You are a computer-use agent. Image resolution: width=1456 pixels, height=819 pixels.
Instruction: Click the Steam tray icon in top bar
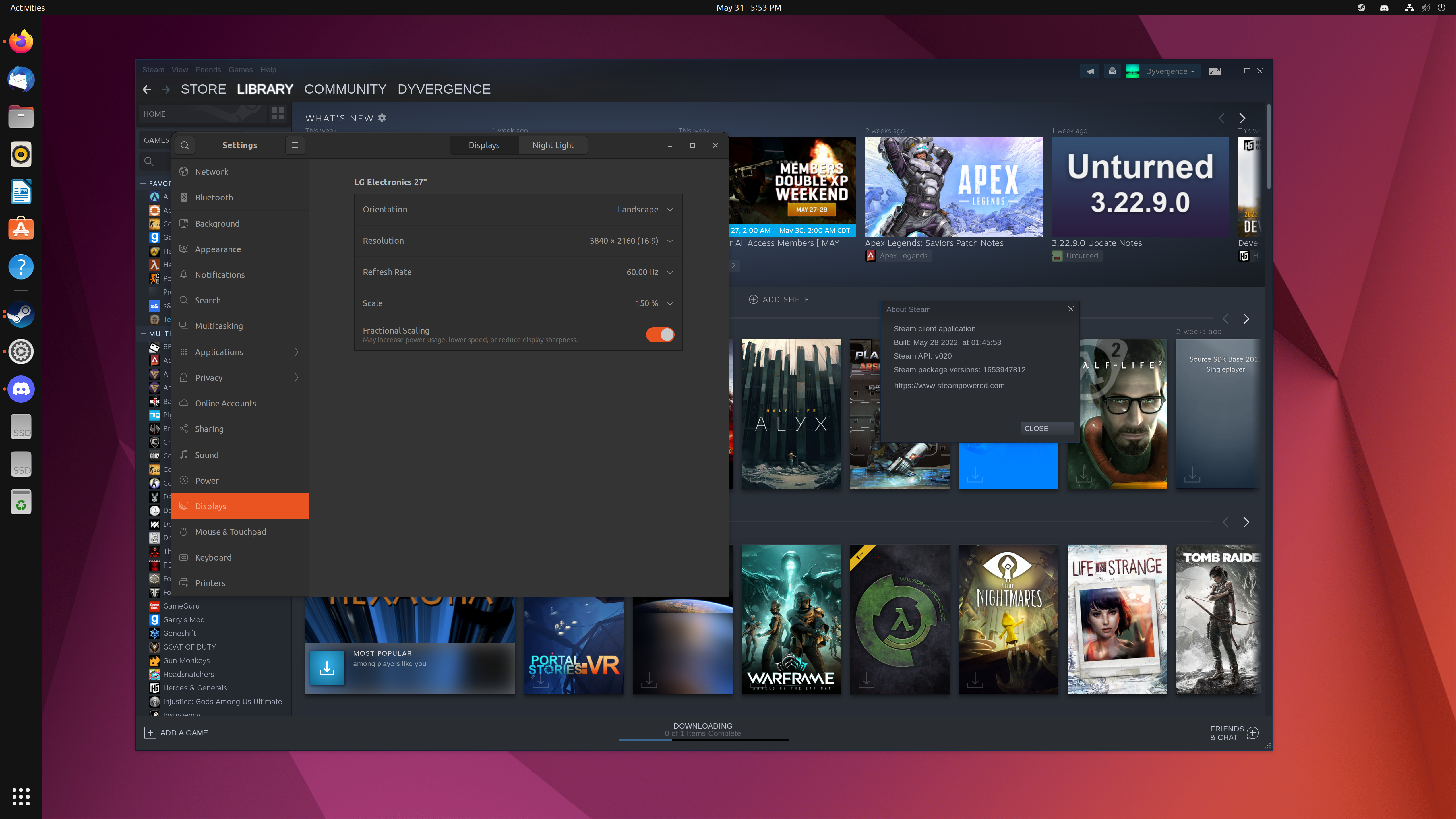pos(1362,8)
